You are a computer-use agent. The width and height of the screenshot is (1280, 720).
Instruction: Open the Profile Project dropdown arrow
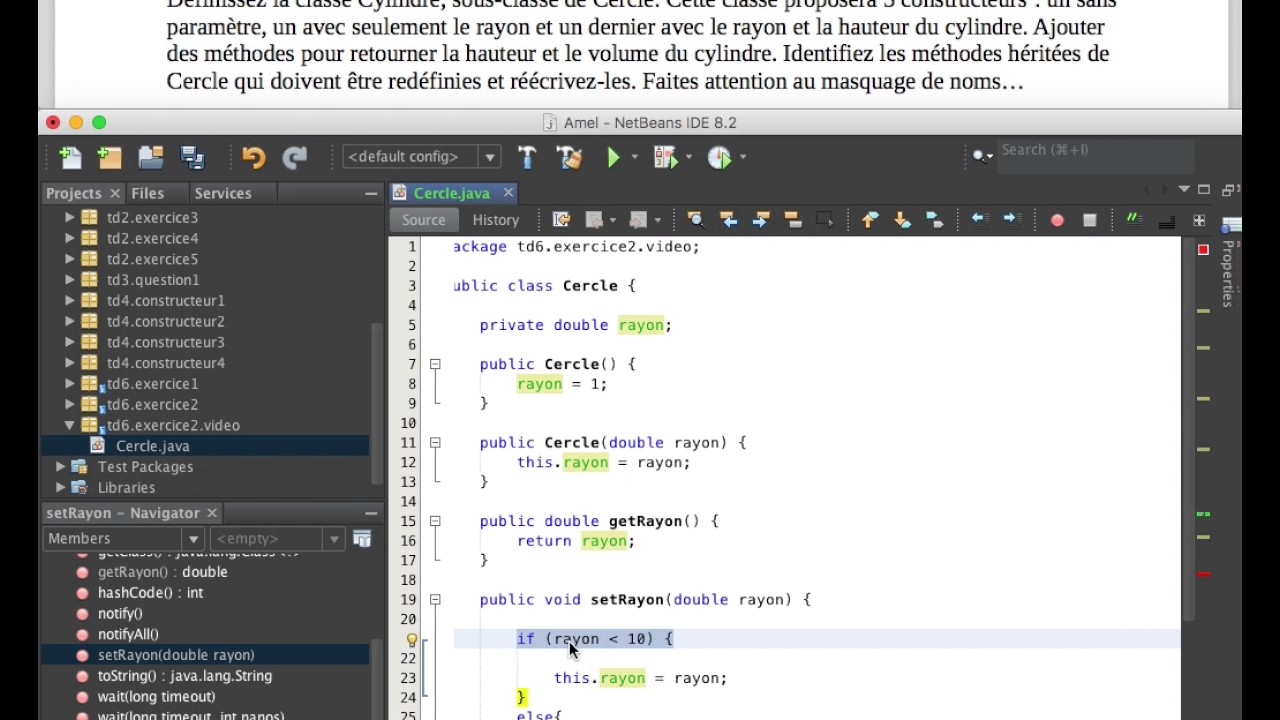pyautogui.click(x=742, y=157)
